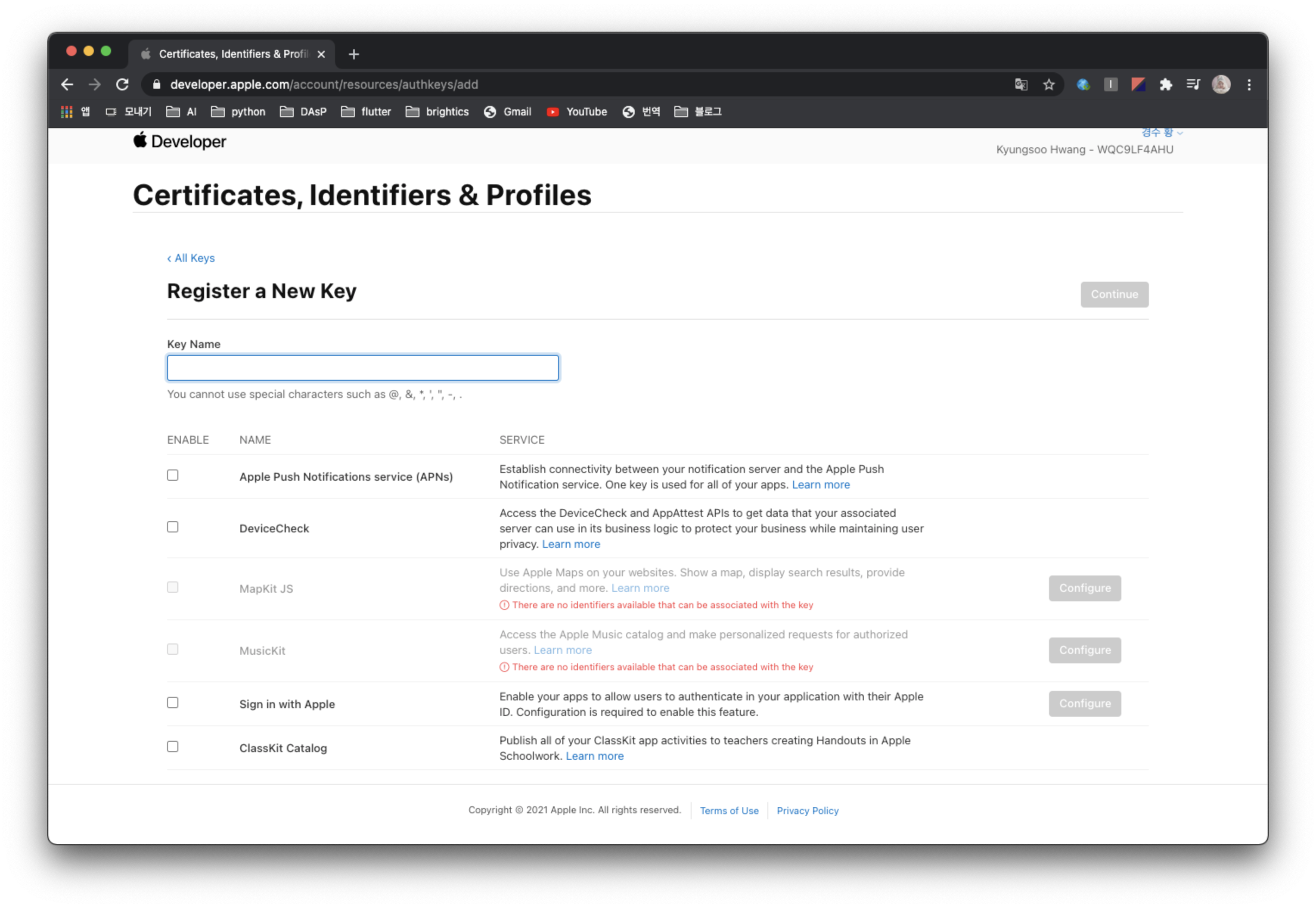1316x908 pixels.
Task: Expand the account name dropdown chevron
Action: pos(1179,133)
